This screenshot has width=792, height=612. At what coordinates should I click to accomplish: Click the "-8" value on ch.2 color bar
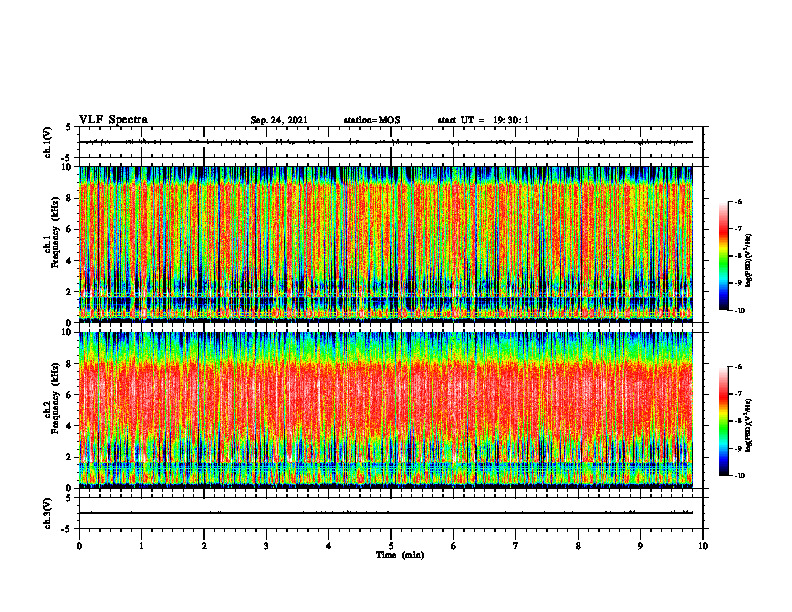click(x=738, y=421)
